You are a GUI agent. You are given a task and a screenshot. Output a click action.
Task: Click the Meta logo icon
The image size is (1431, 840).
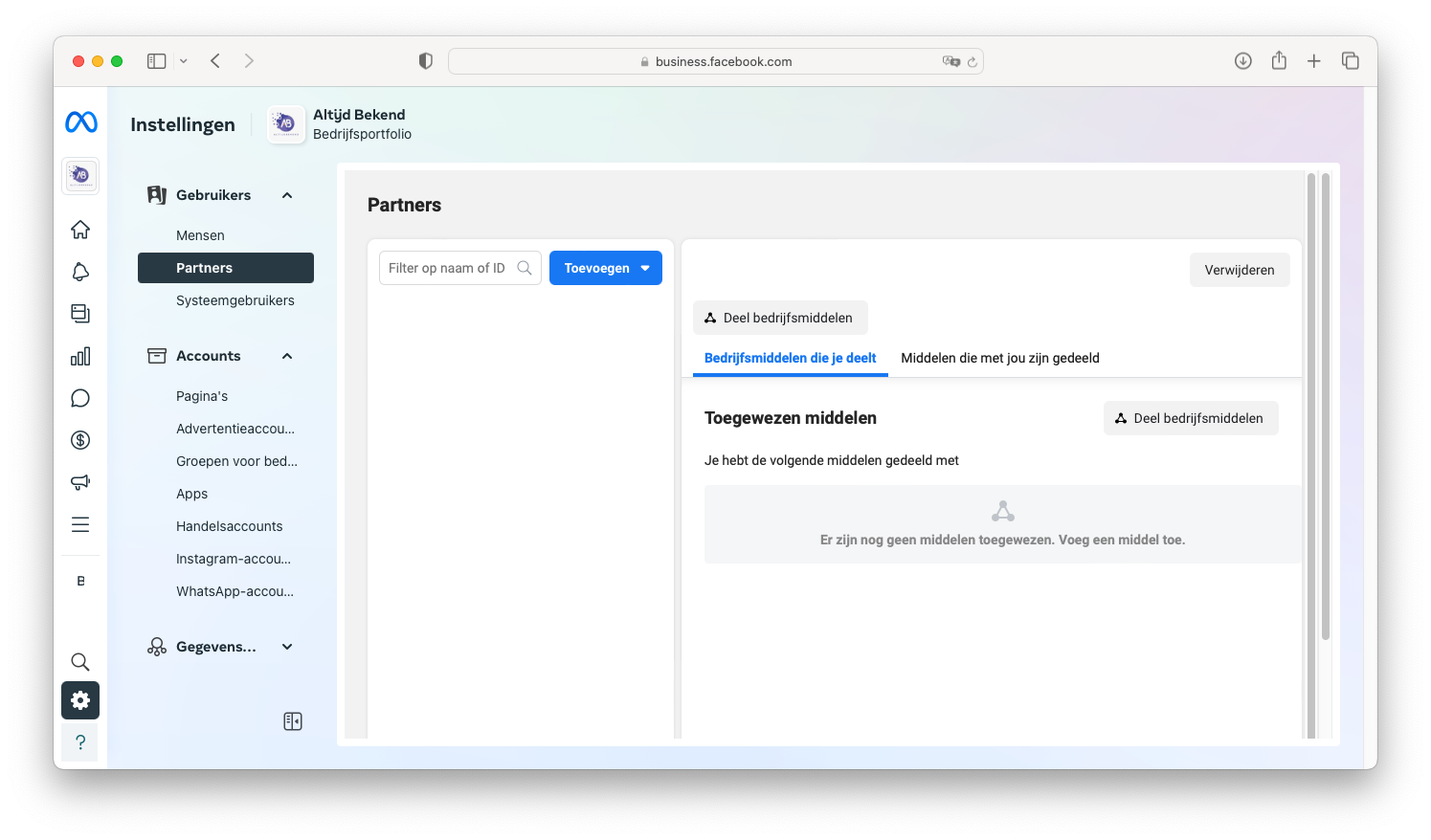tap(81, 122)
